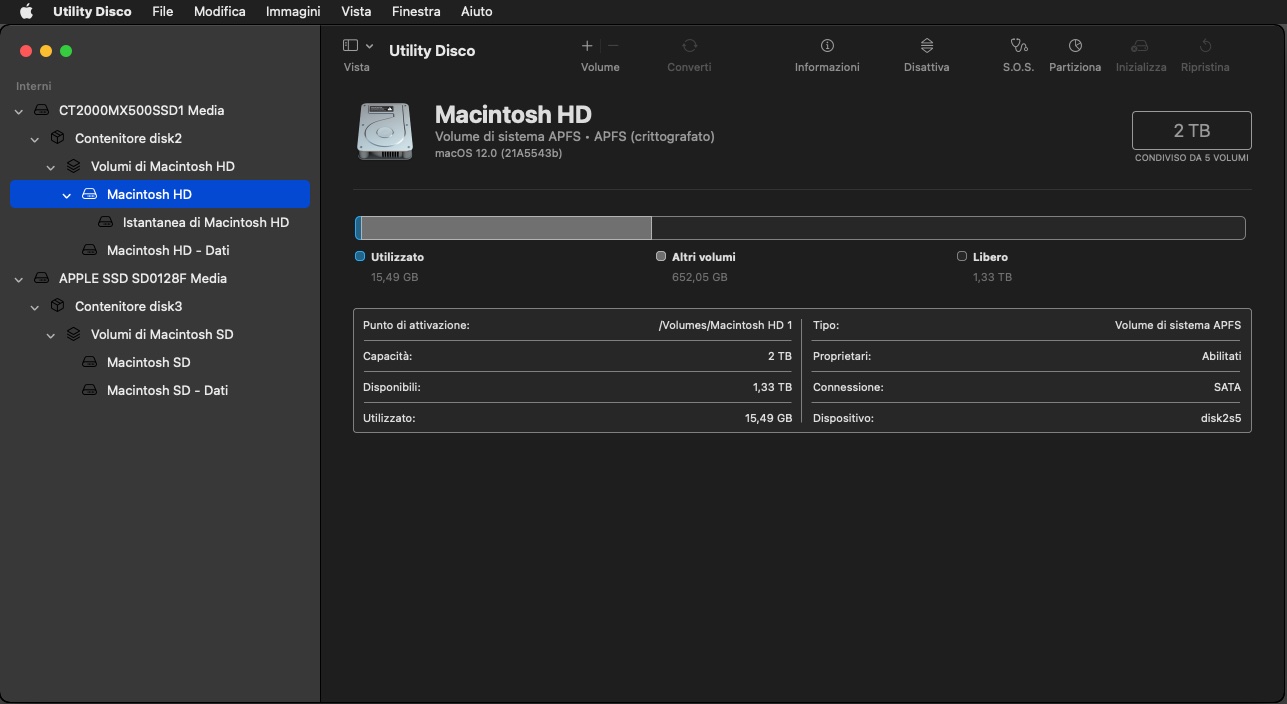Viewport: 1287px width, 704px height.
Task: Select Istantanea di Macintosh HD snapshot
Action: (x=205, y=223)
